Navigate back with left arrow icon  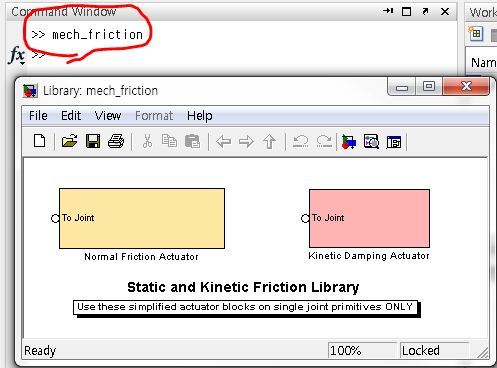pyautogui.click(x=223, y=142)
